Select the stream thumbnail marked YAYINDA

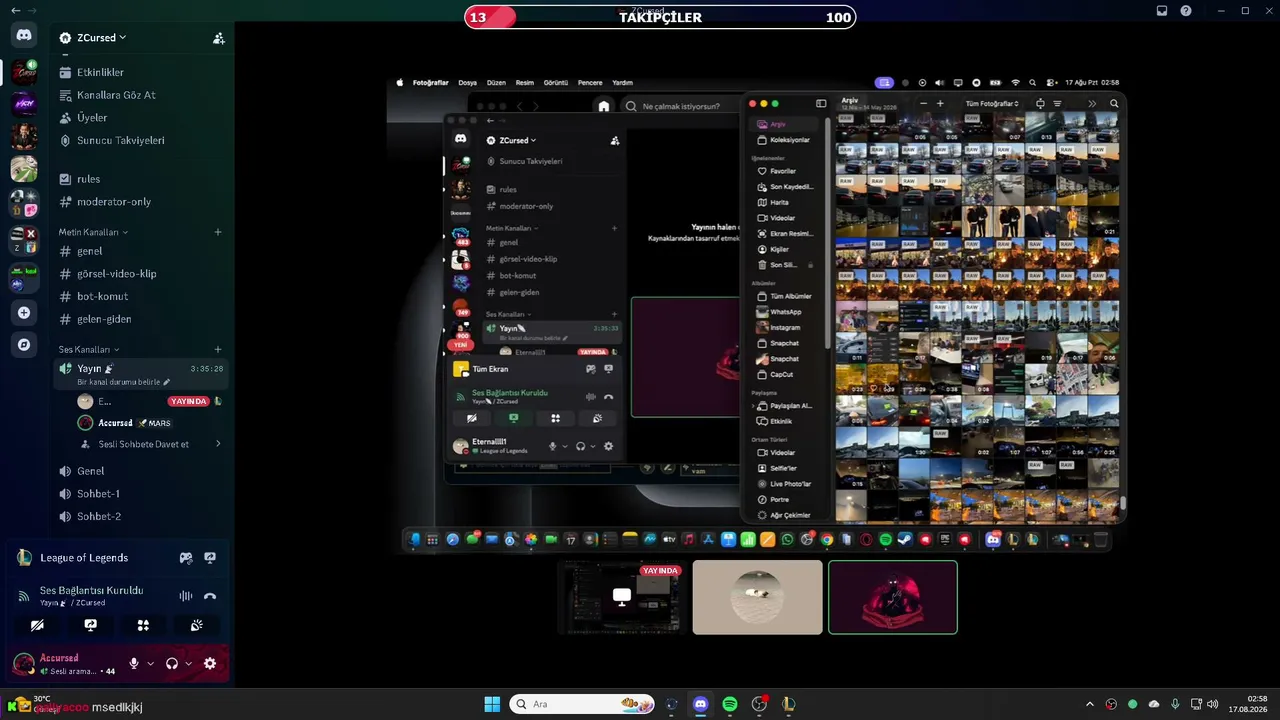tap(622, 597)
